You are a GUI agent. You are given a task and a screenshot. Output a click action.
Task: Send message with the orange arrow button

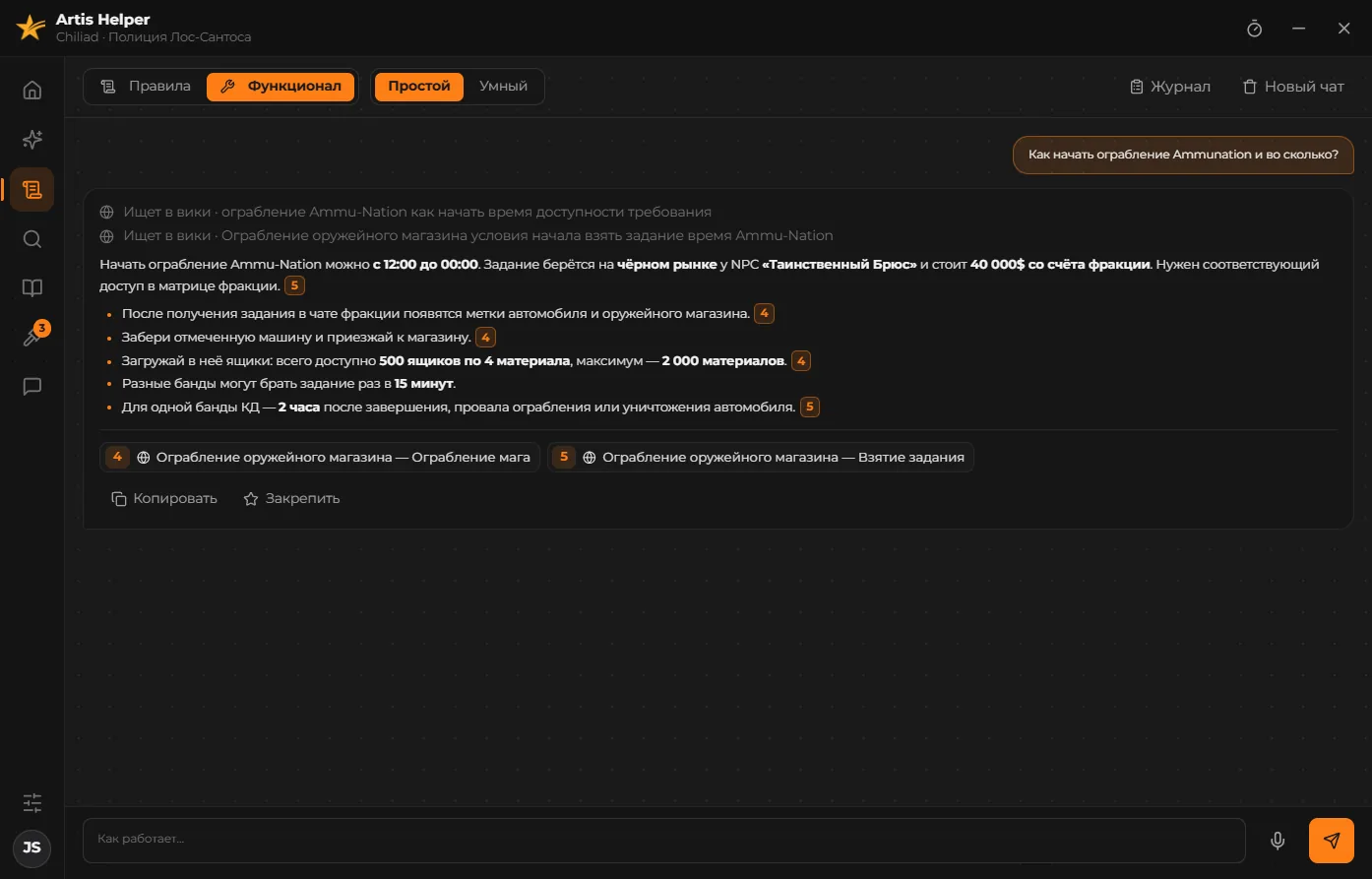click(x=1332, y=841)
